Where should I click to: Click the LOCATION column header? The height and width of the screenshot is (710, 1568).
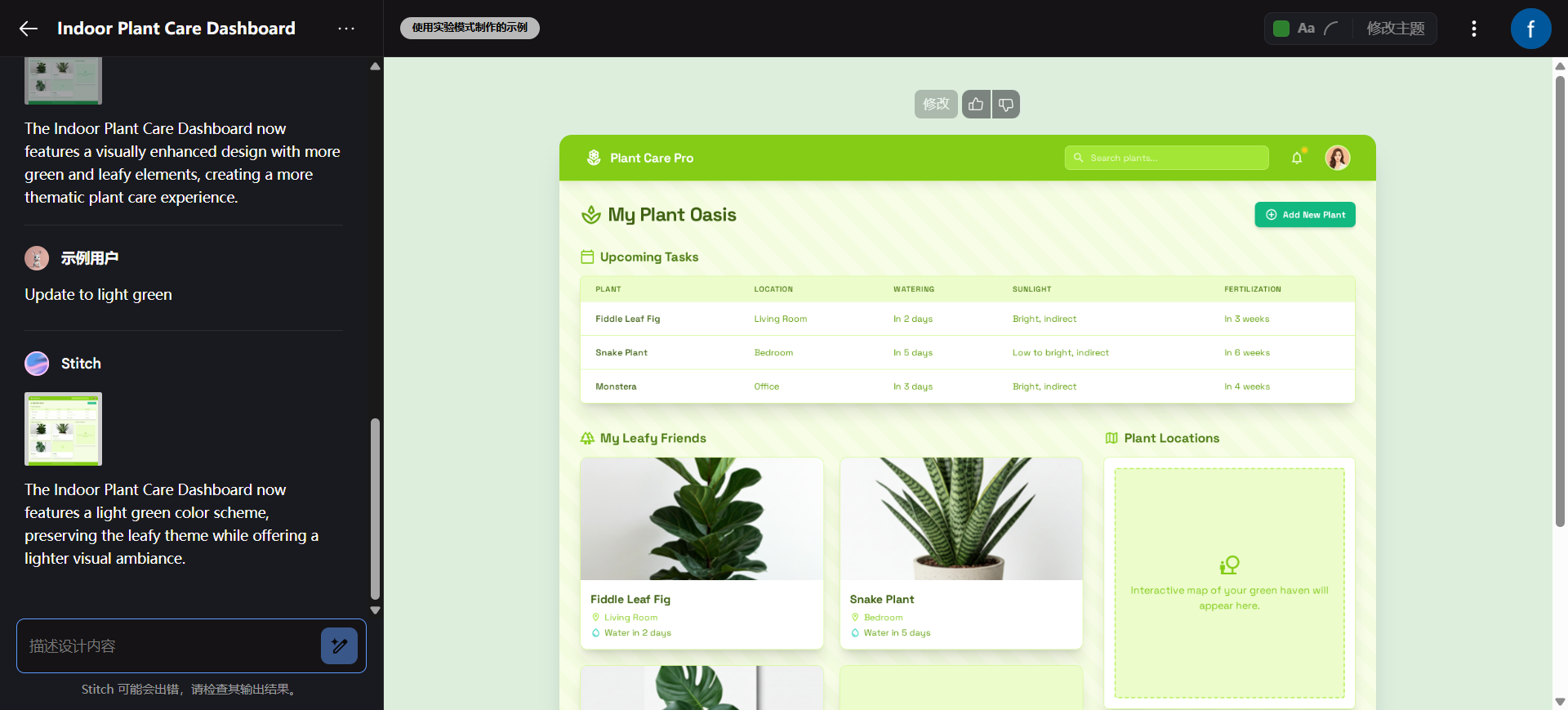point(773,289)
